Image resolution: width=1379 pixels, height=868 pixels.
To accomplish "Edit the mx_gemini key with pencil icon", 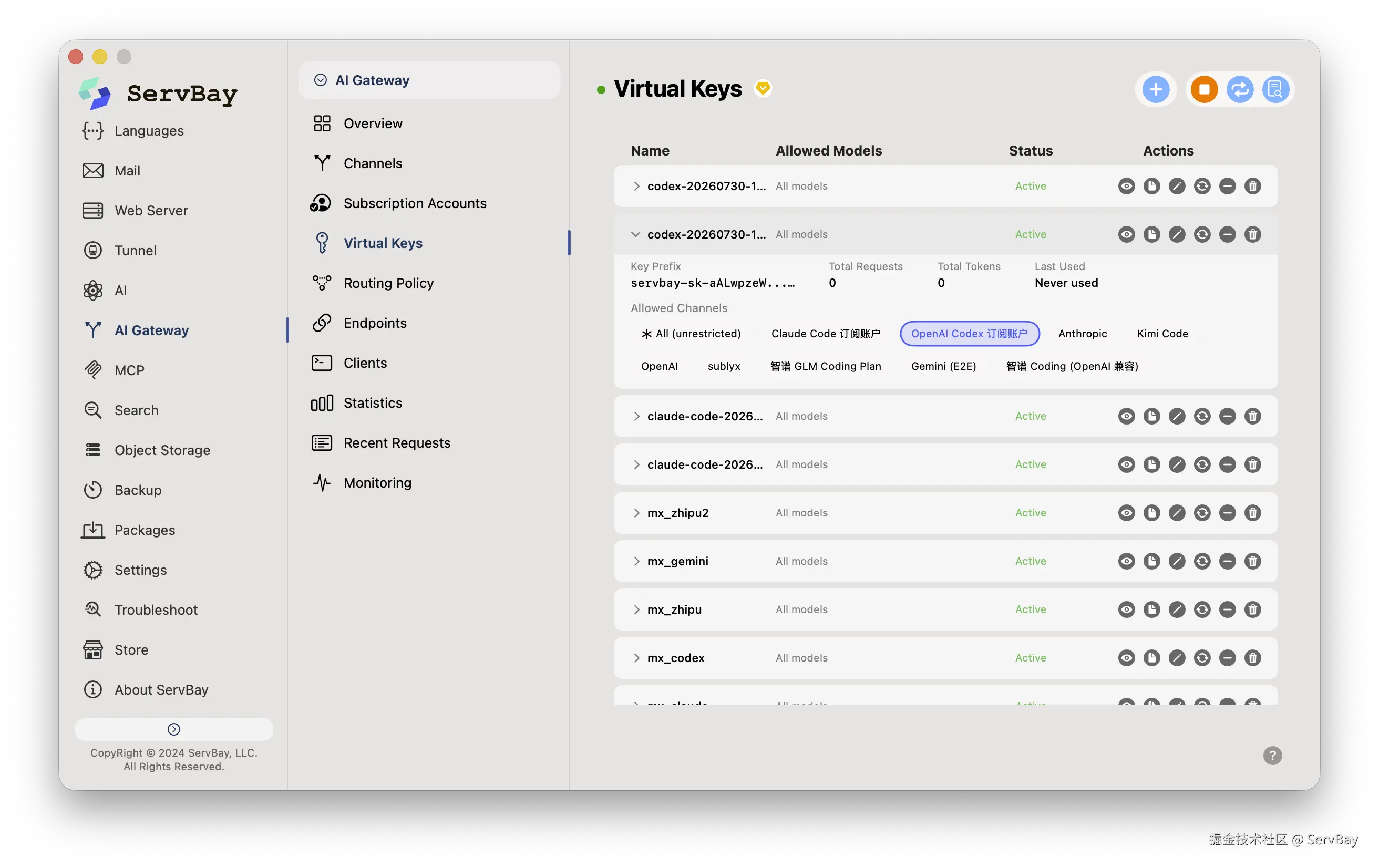I will (x=1176, y=561).
